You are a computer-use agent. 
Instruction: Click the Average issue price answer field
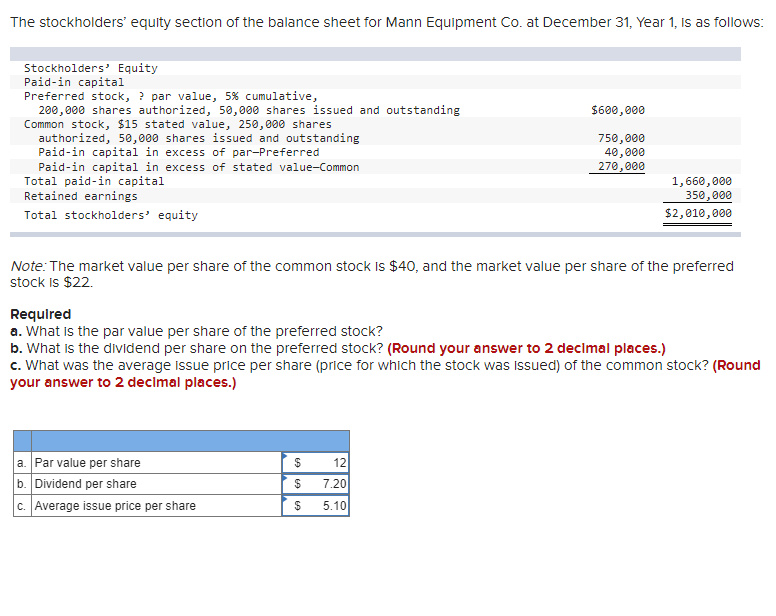coord(315,506)
